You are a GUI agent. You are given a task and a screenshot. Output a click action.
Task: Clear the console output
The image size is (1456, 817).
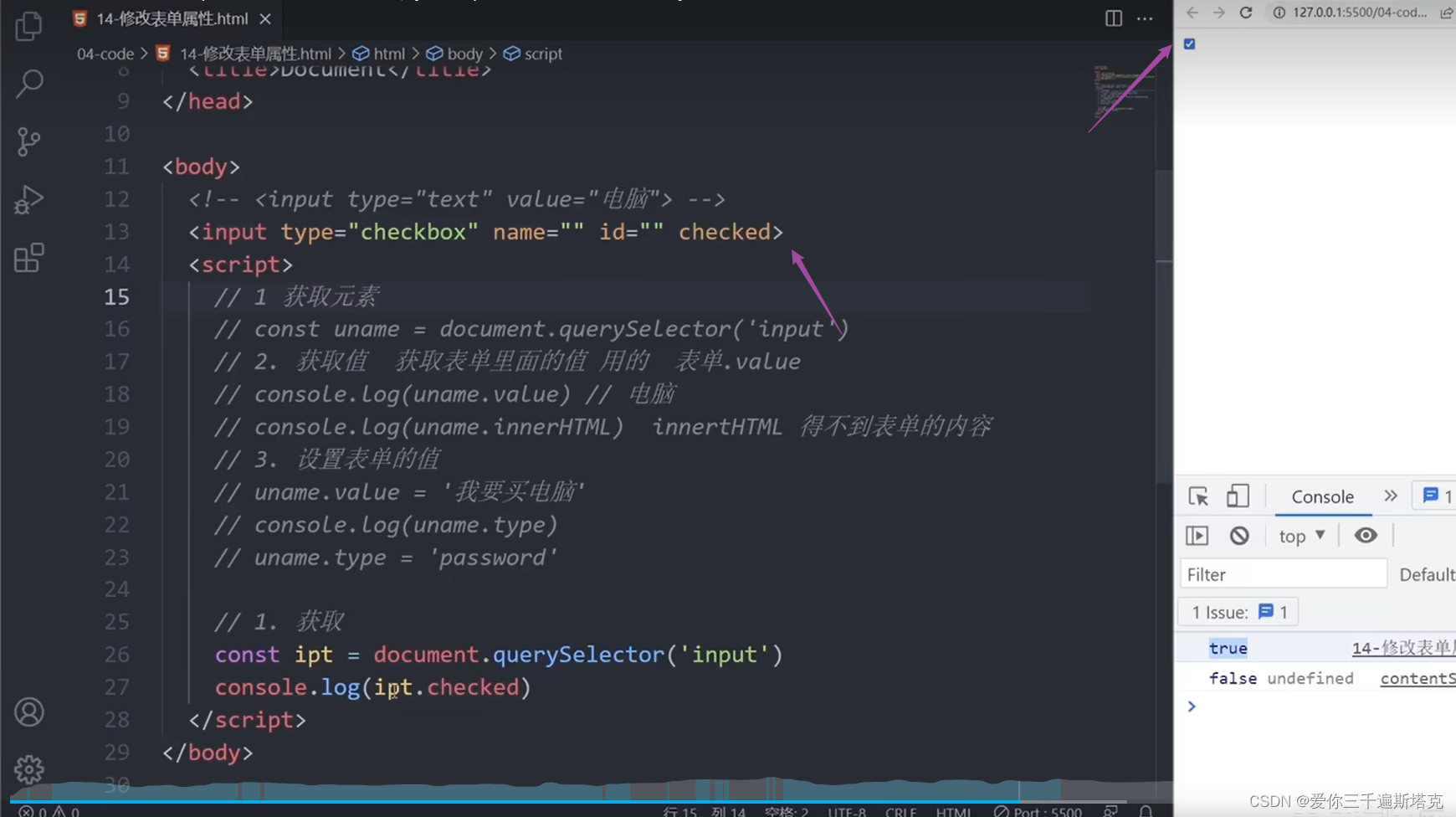pyautogui.click(x=1239, y=536)
